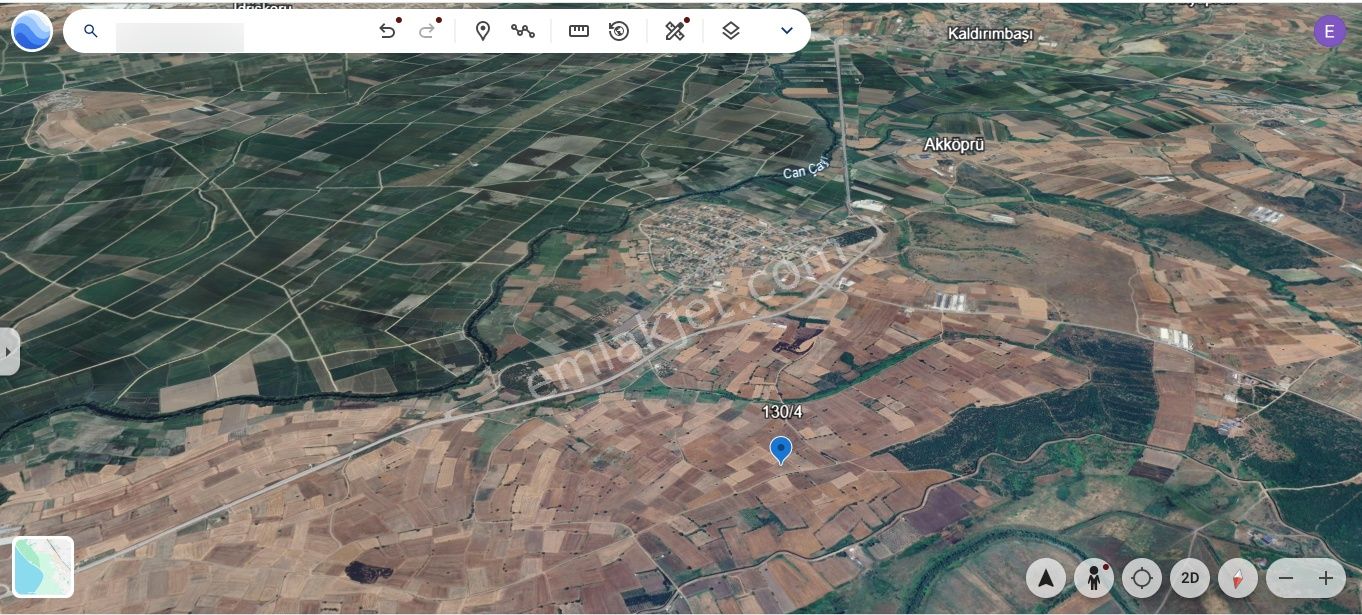Open the account profile avatar E

coord(1329,31)
